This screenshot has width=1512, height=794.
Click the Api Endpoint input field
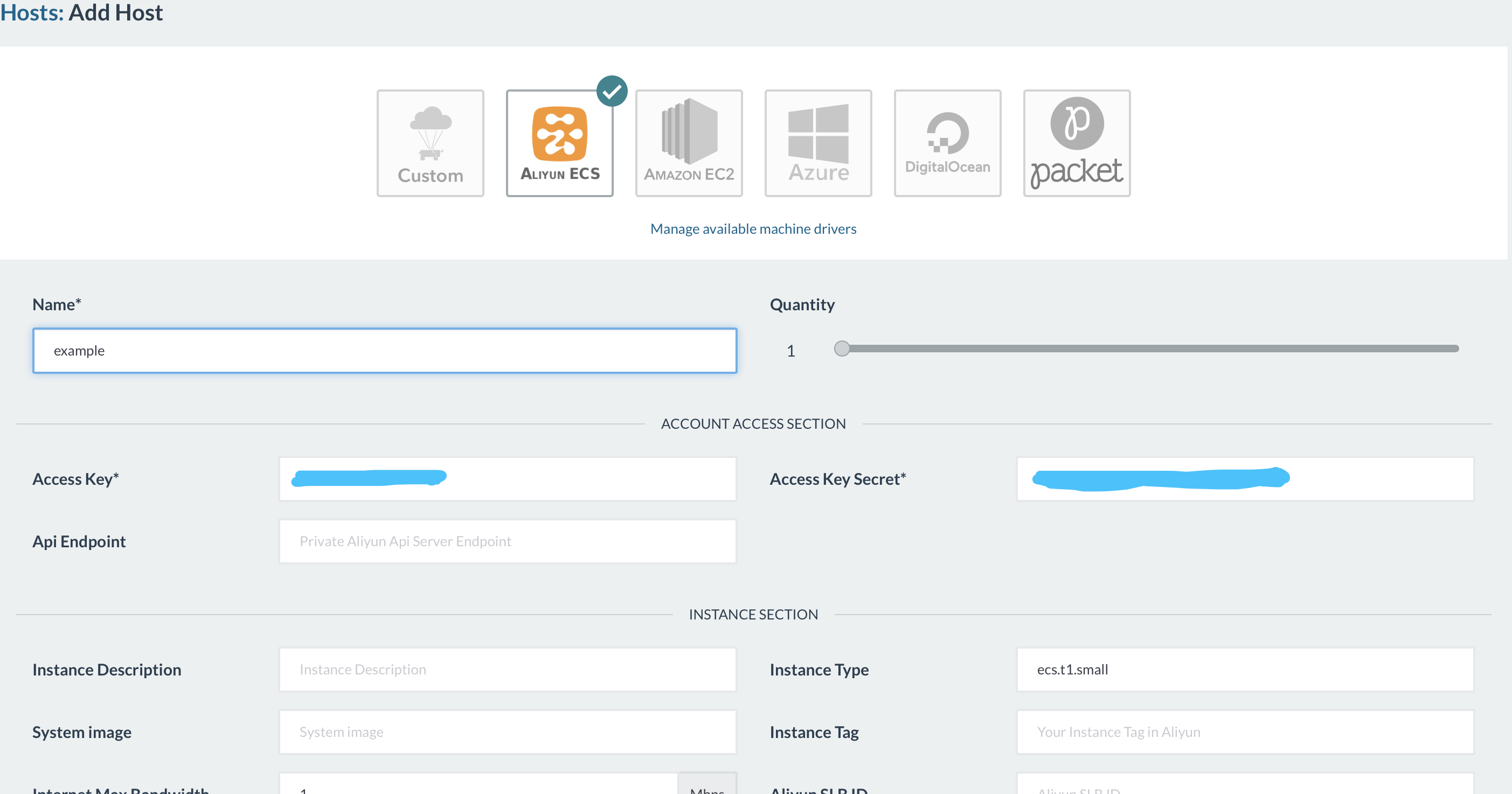tap(507, 541)
